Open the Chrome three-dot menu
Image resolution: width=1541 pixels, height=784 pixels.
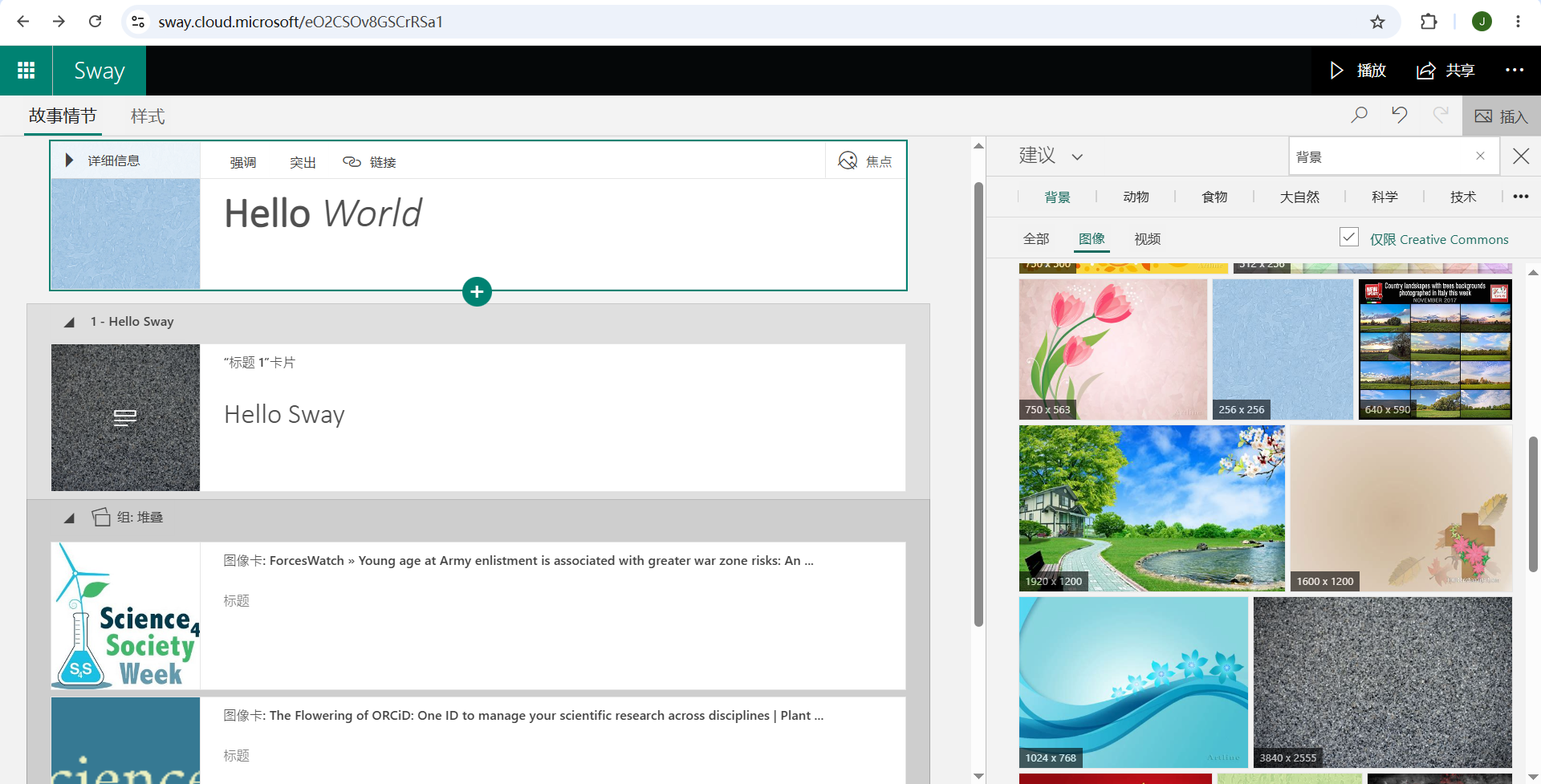pos(1518,22)
